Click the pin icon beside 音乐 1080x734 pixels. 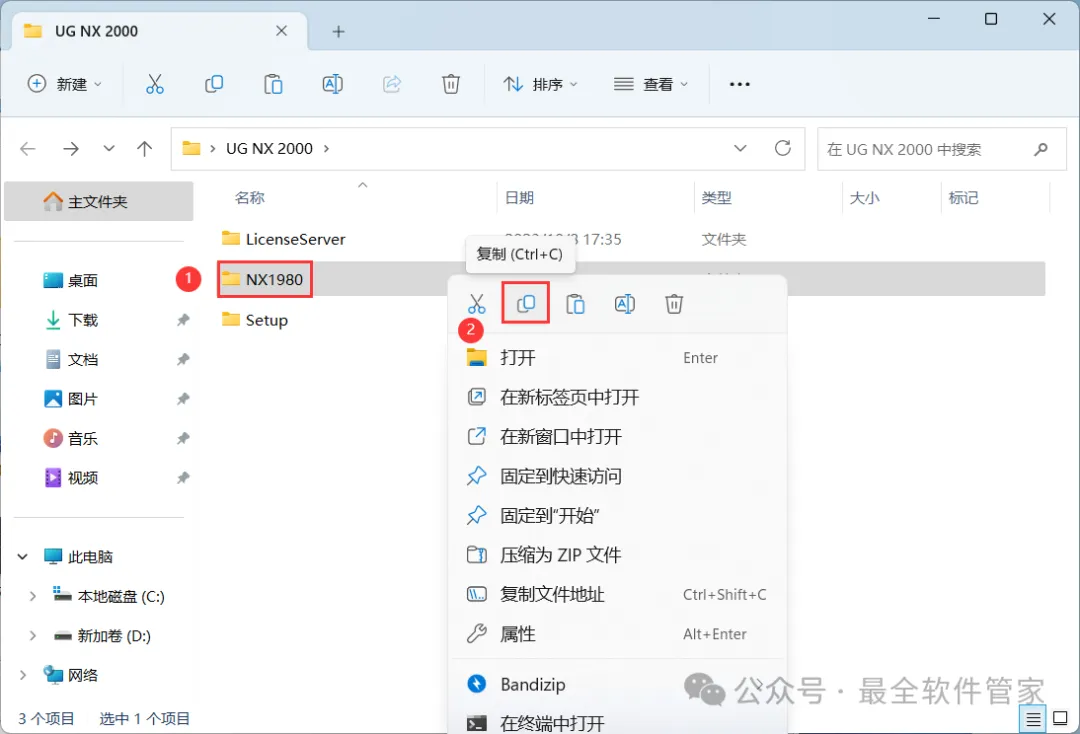(x=183, y=438)
